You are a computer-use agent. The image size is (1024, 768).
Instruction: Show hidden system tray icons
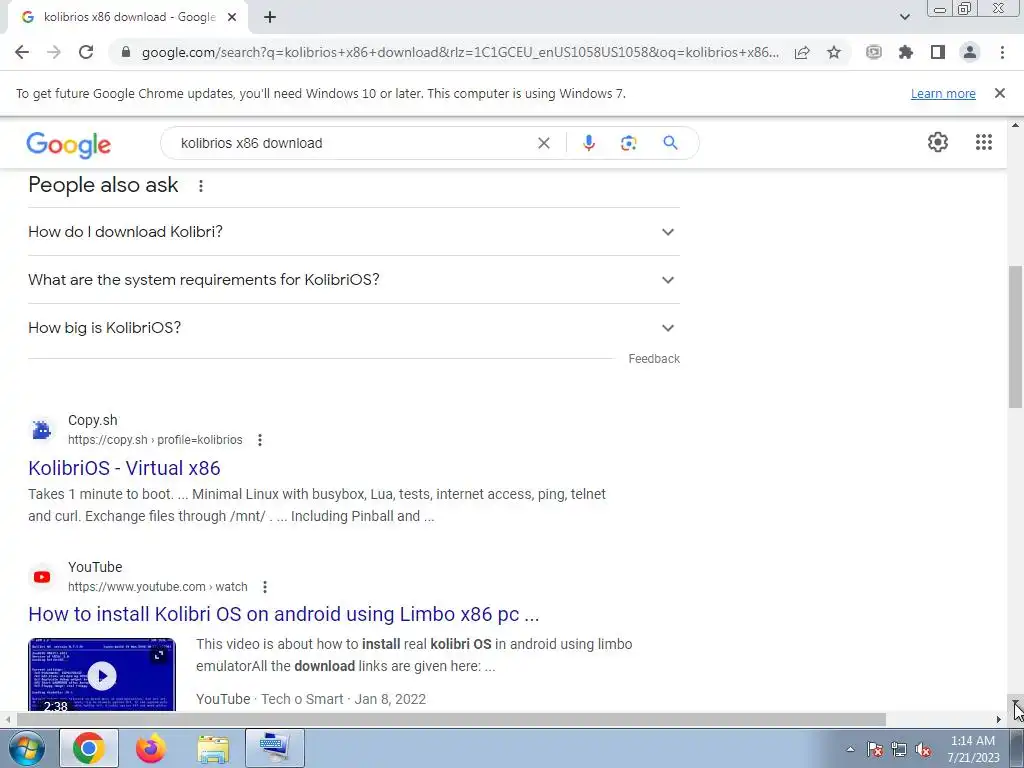point(850,749)
